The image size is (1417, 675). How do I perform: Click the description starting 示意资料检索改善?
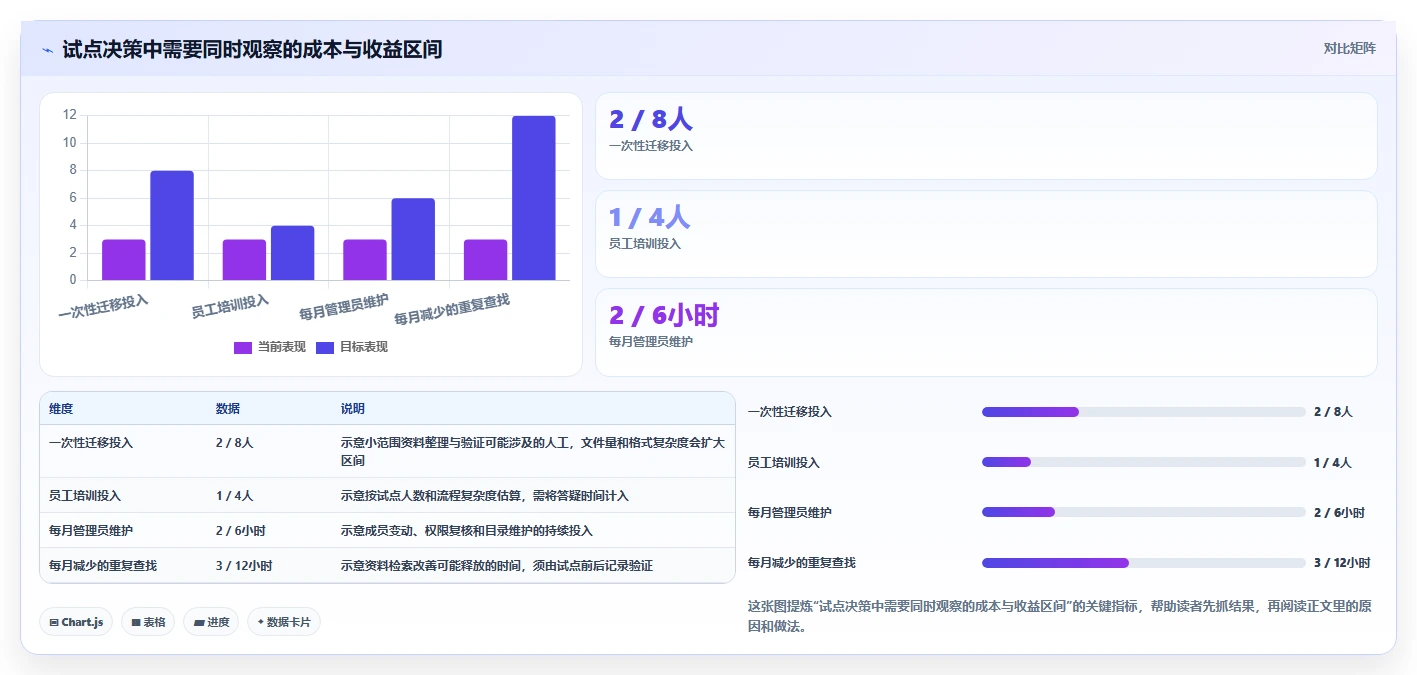[x=497, y=565]
